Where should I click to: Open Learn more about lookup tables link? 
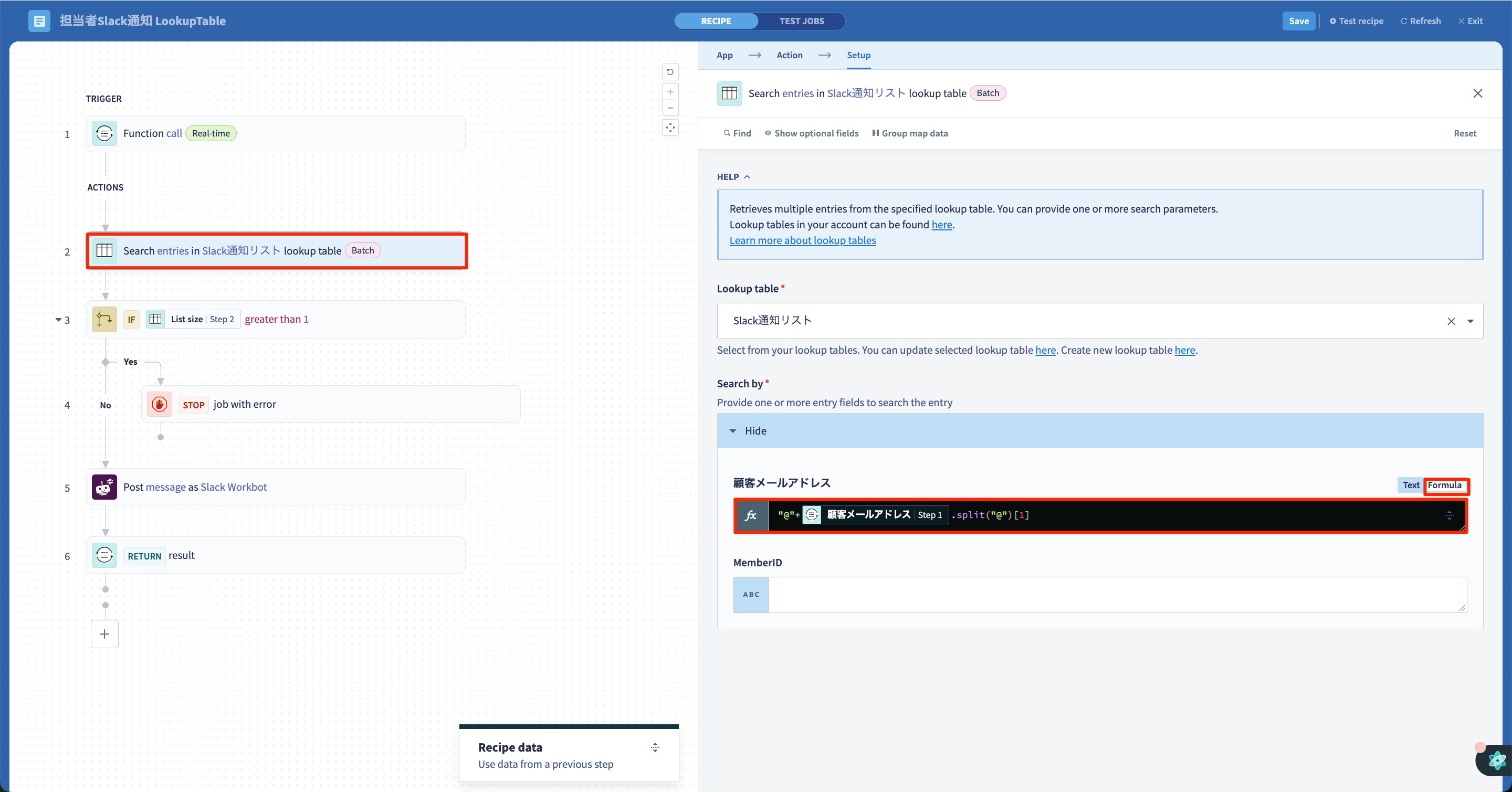[802, 240]
